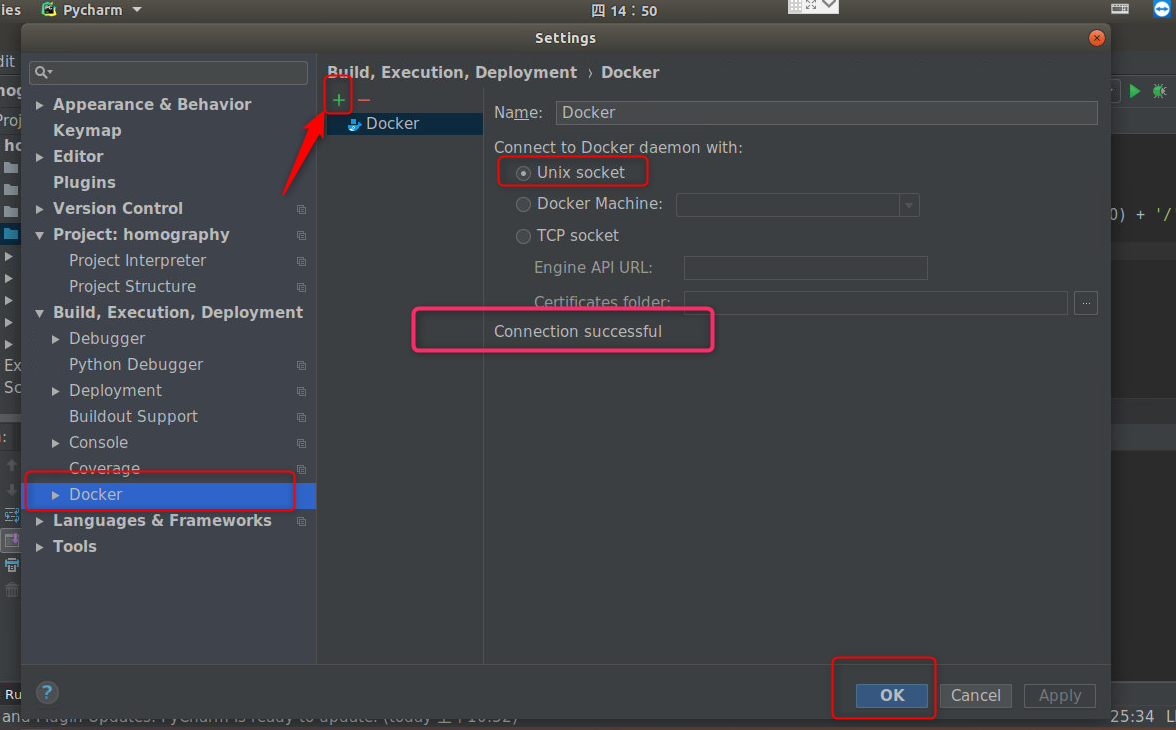Open the Pycharm application menu dropdown arrow
Screen dimensions: 1176x730
coord(136,10)
